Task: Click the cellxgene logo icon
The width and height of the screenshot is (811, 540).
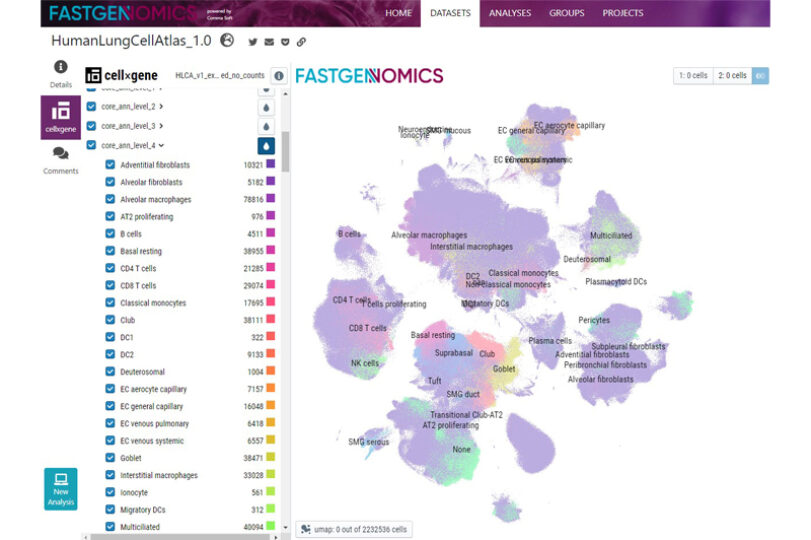Action: pos(93,76)
